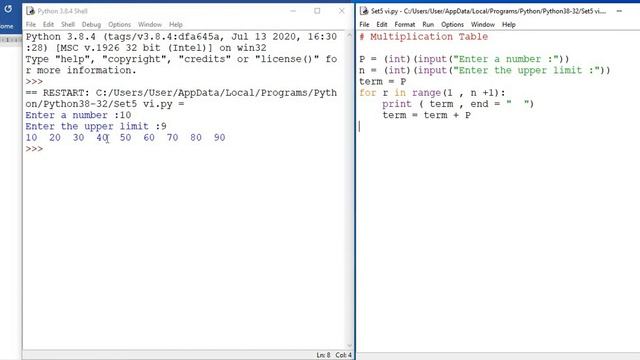The height and width of the screenshot is (360, 640).
Task: Click the 'Enter the upper limit :' code line
Action: (x=484, y=70)
